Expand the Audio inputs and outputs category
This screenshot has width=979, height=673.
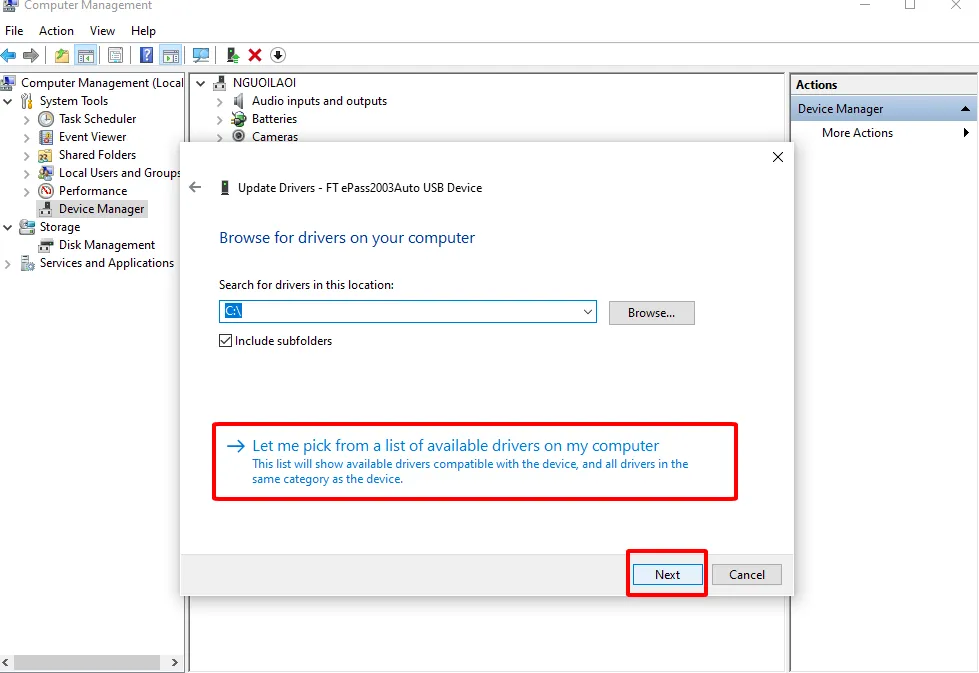pyautogui.click(x=219, y=101)
